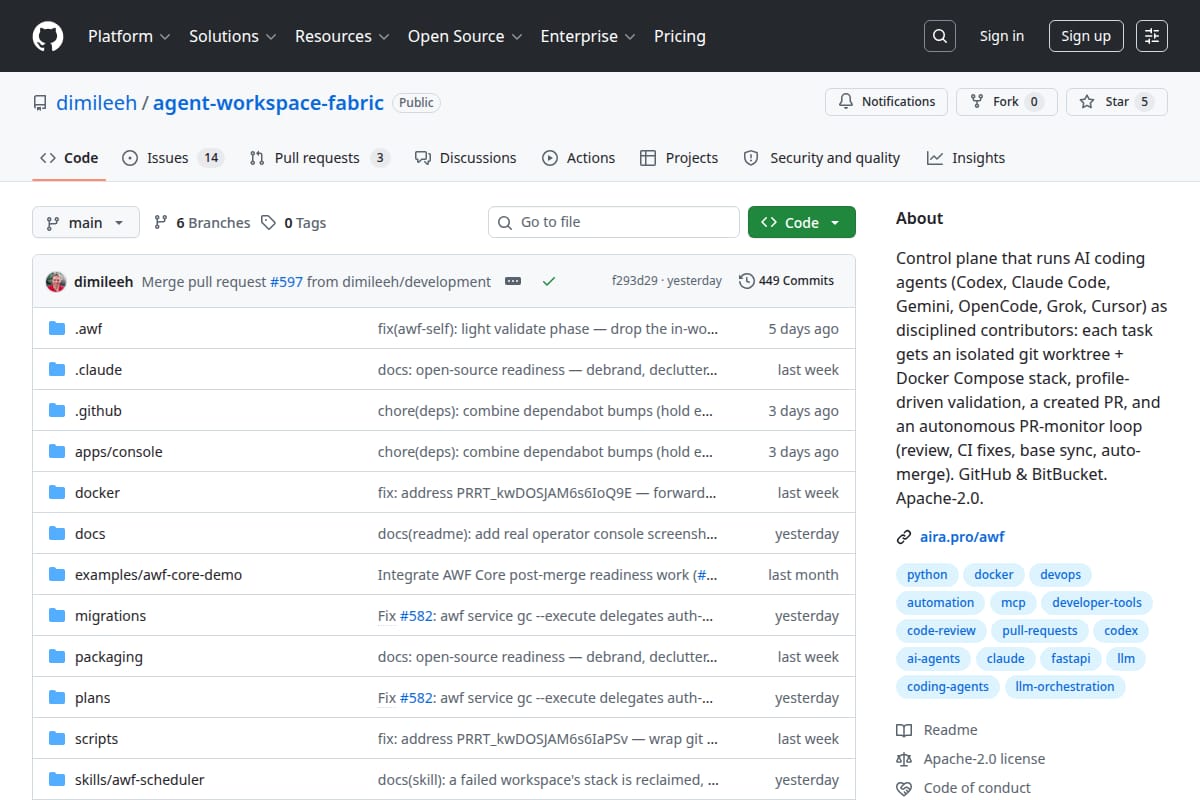Star the repository
This screenshot has height=800, width=1200.
(x=1117, y=102)
